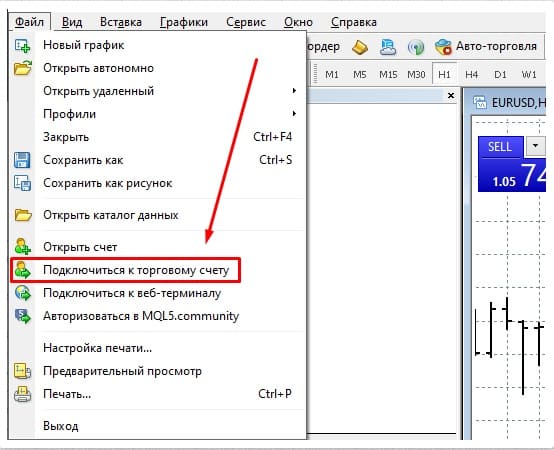Open the Сервис menu

[246, 22]
